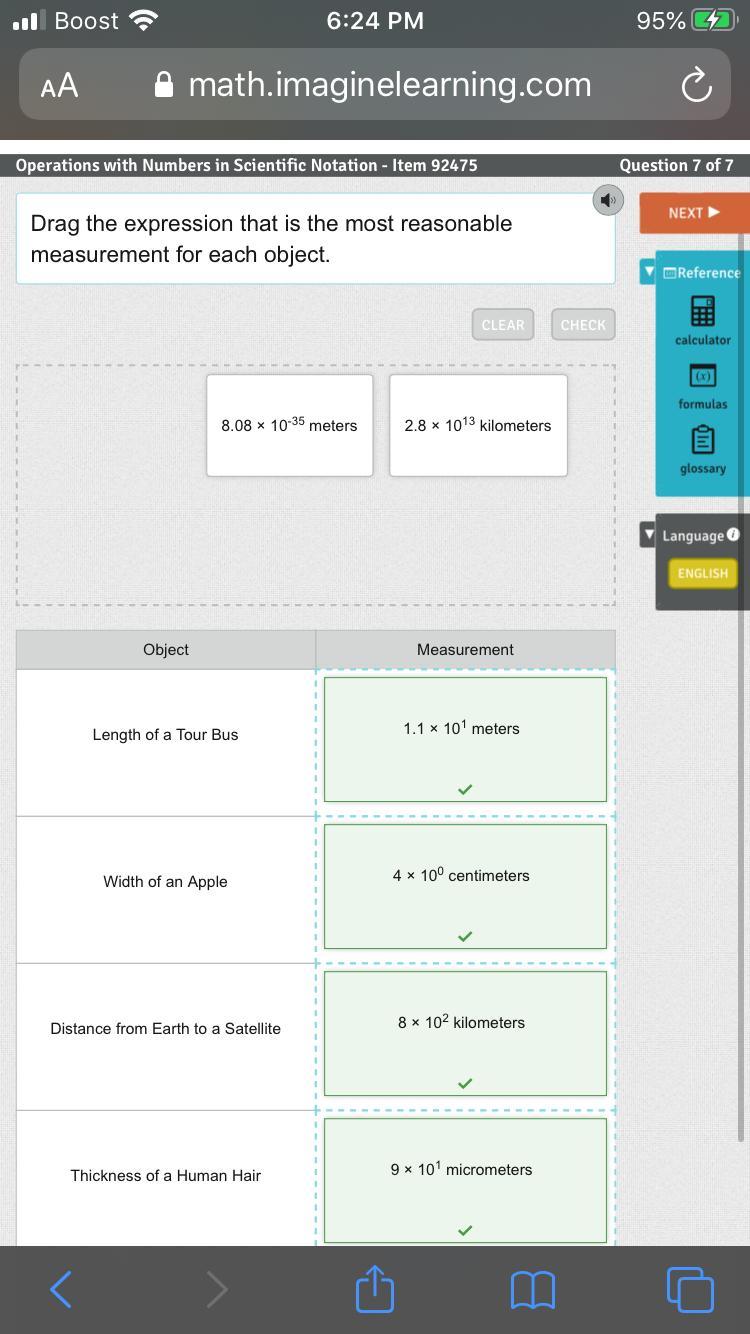Tap the 6:24 PM clock

tap(375, 21)
